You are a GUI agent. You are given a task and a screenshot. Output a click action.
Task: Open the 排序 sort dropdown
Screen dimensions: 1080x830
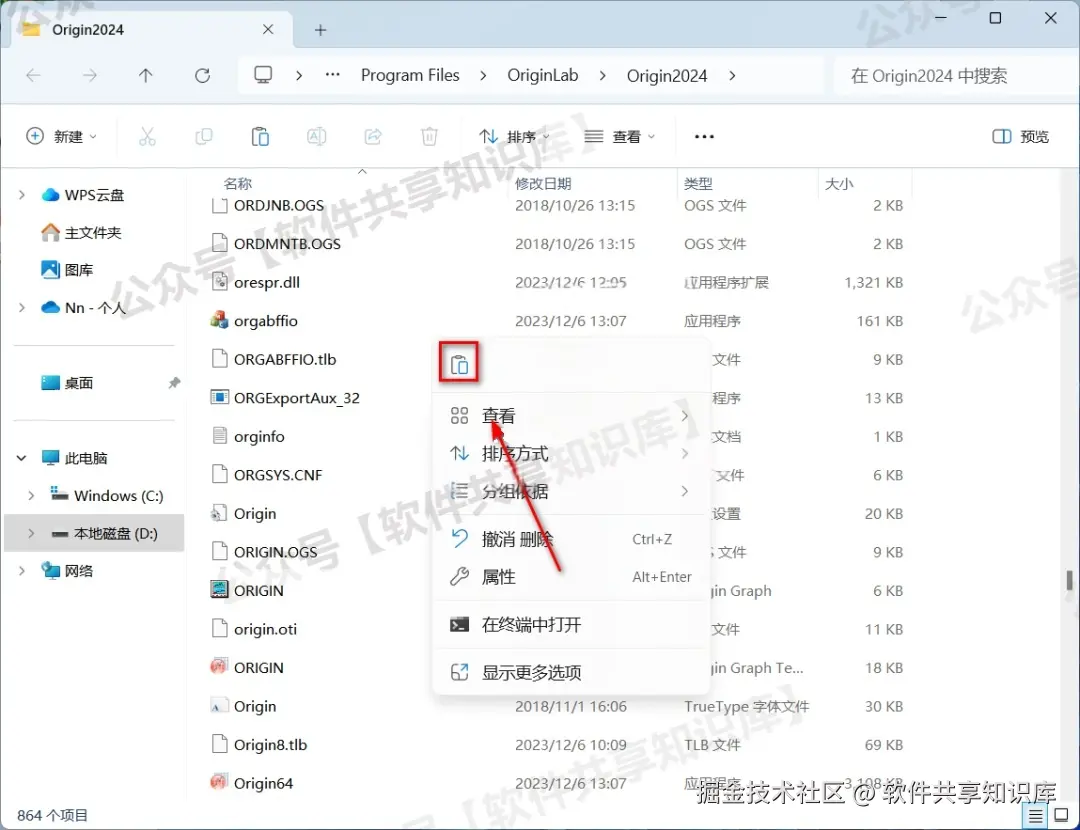point(514,136)
